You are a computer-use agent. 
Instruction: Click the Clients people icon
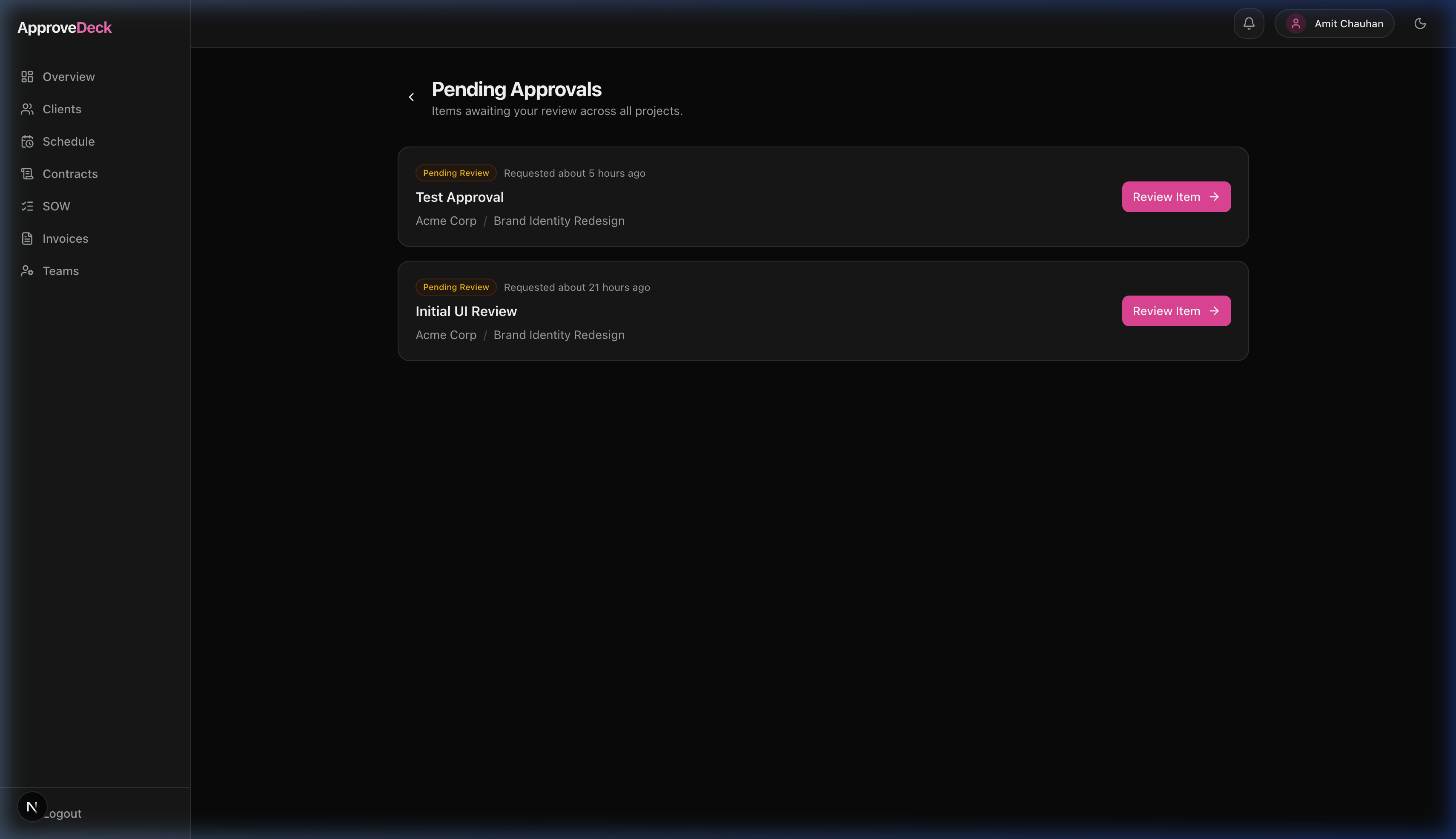pyautogui.click(x=27, y=109)
